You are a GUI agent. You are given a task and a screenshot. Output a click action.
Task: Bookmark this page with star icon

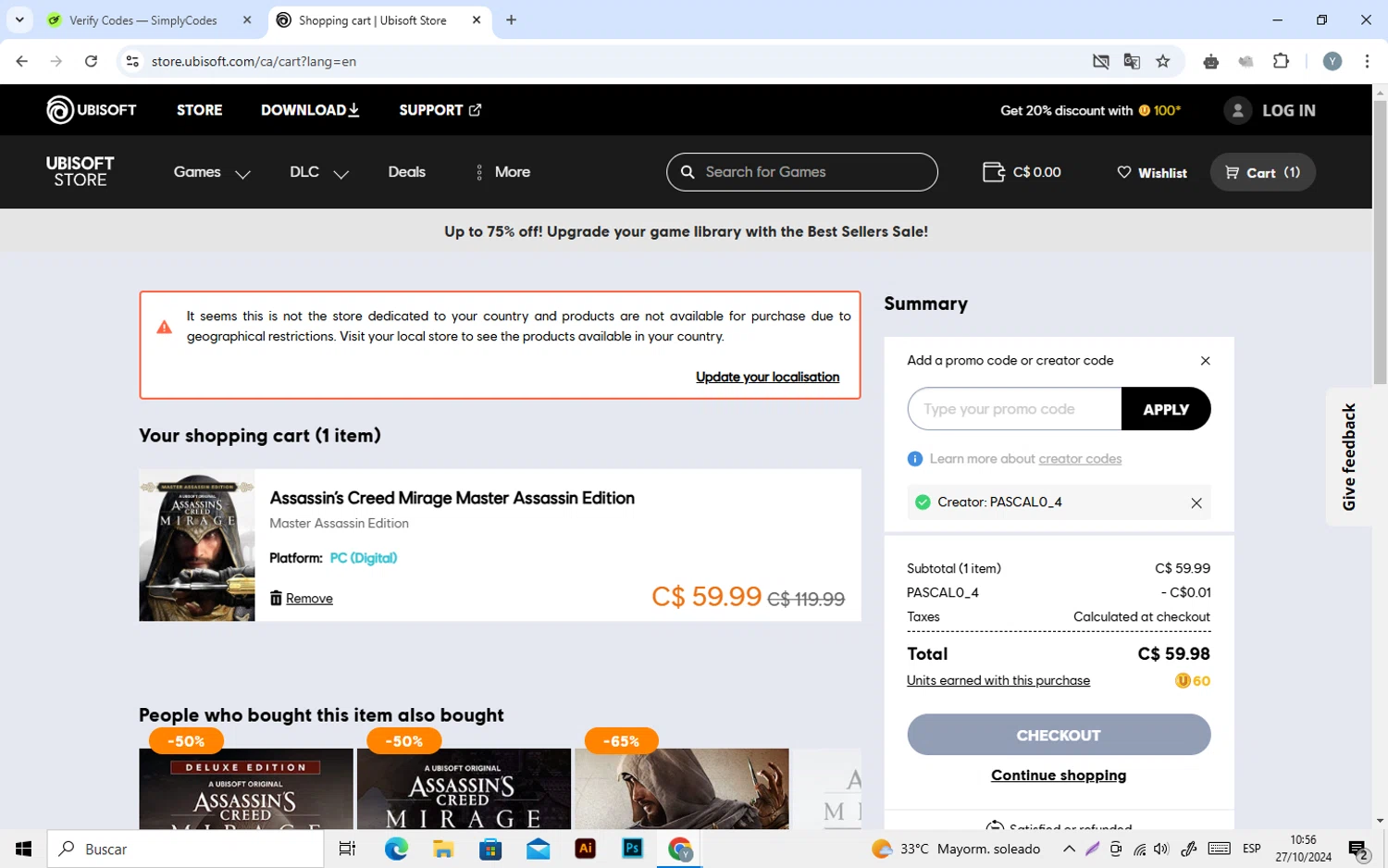tap(1163, 61)
